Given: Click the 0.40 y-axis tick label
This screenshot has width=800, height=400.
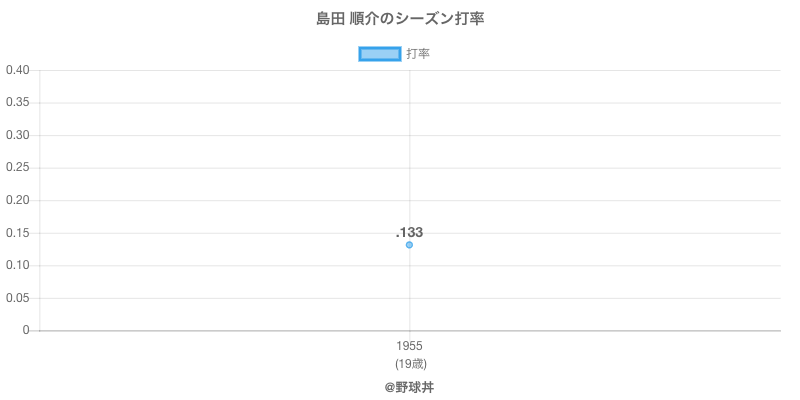Looking at the screenshot, I should point(17,70).
